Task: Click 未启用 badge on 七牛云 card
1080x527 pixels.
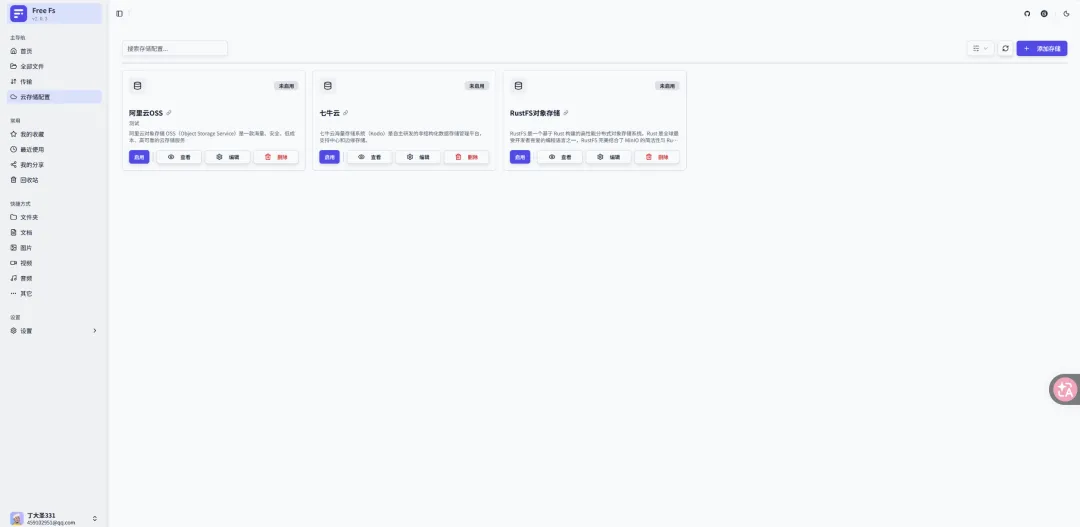Action: click(477, 86)
